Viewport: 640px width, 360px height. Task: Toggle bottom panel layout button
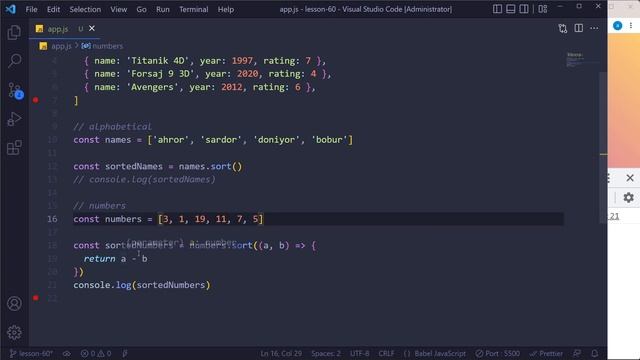click(x=511, y=9)
